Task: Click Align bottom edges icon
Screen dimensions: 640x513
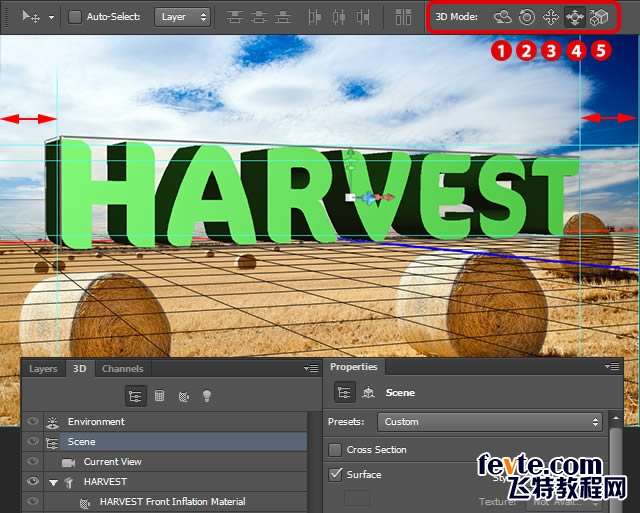Action: click(283, 17)
